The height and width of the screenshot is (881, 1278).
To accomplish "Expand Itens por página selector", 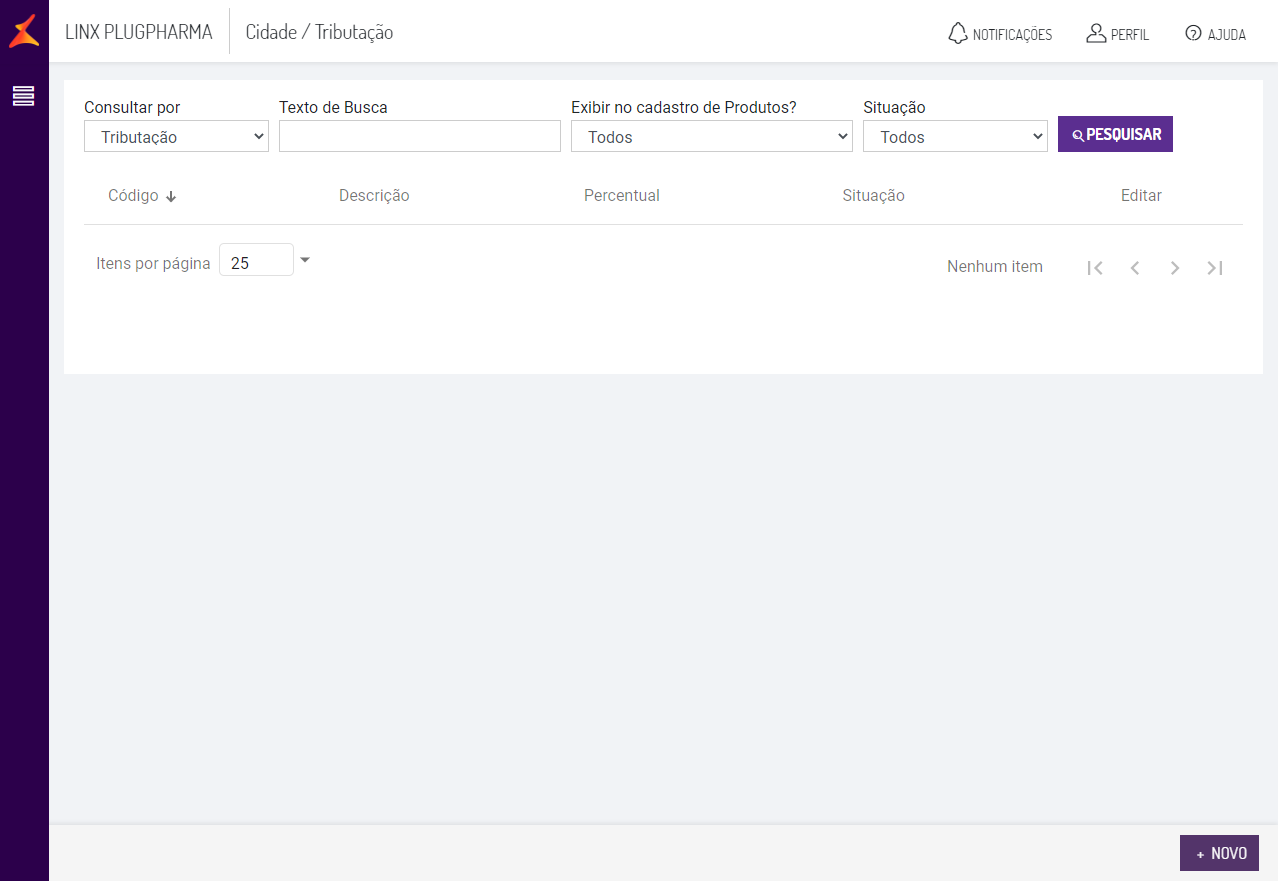I will point(305,260).
